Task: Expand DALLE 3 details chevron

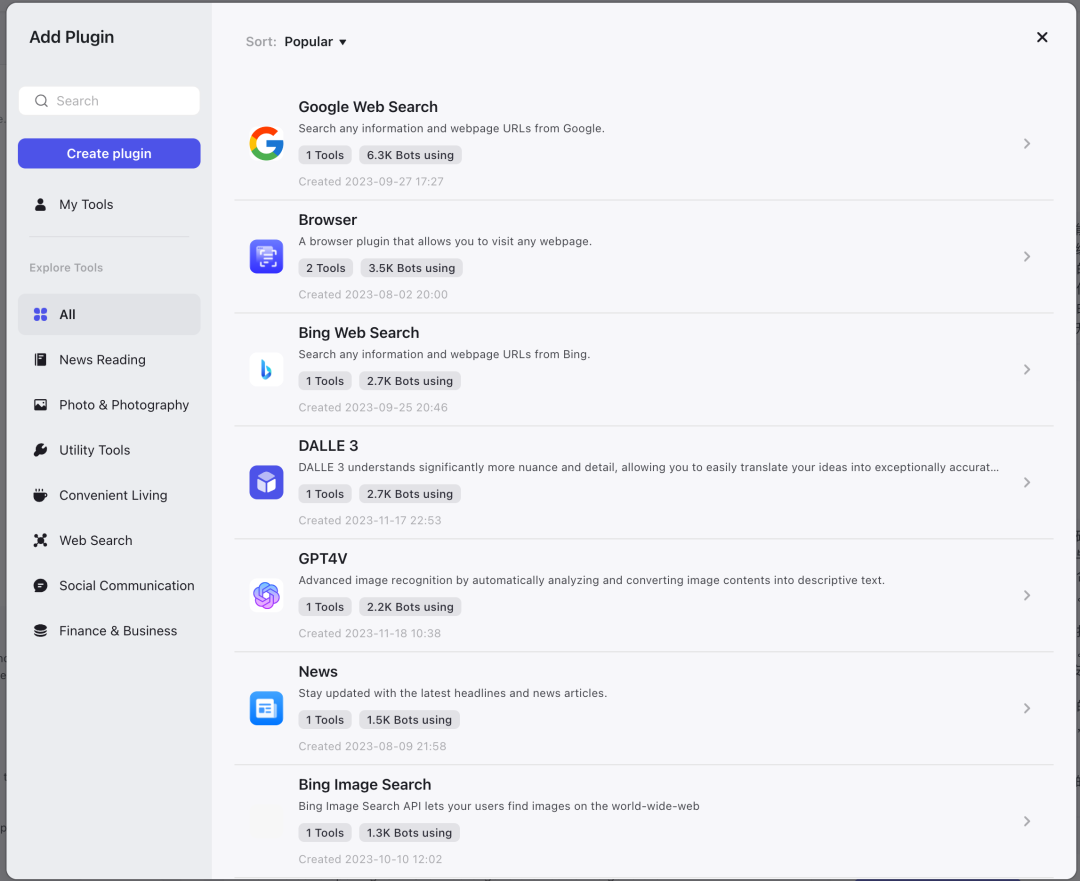Action: point(1027,483)
